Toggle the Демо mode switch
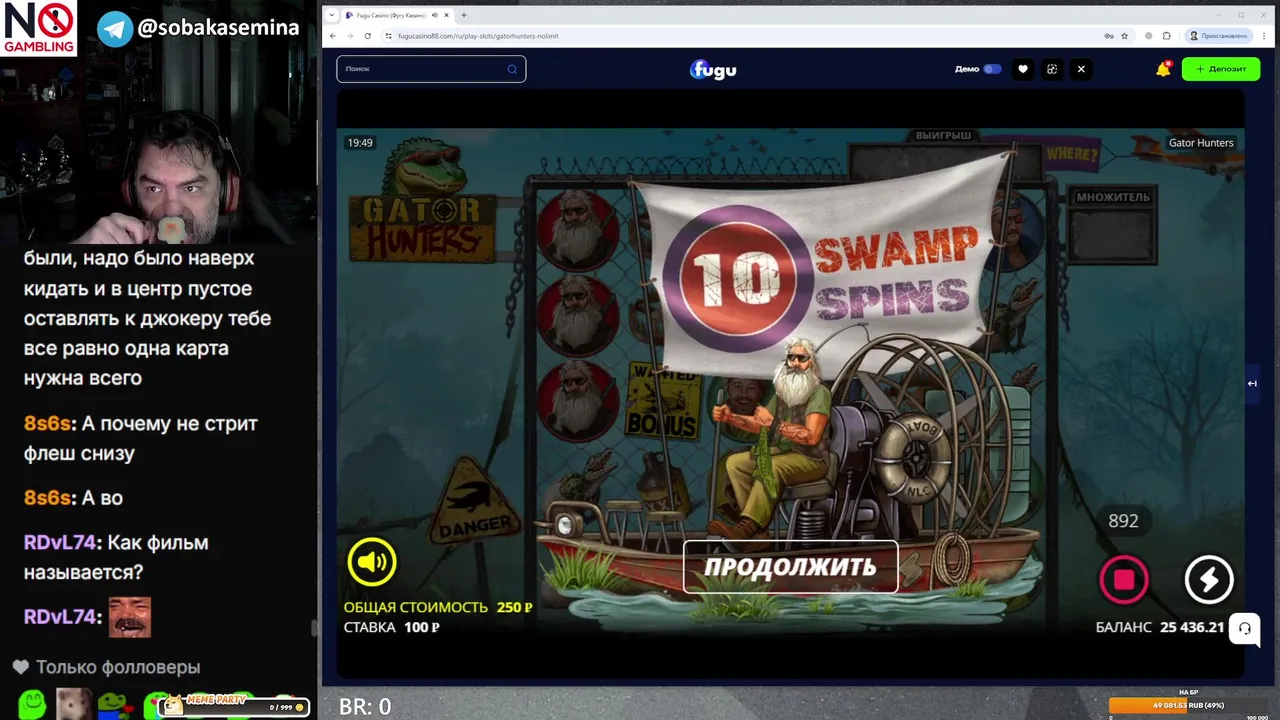The image size is (1280, 720). [x=992, y=69]
